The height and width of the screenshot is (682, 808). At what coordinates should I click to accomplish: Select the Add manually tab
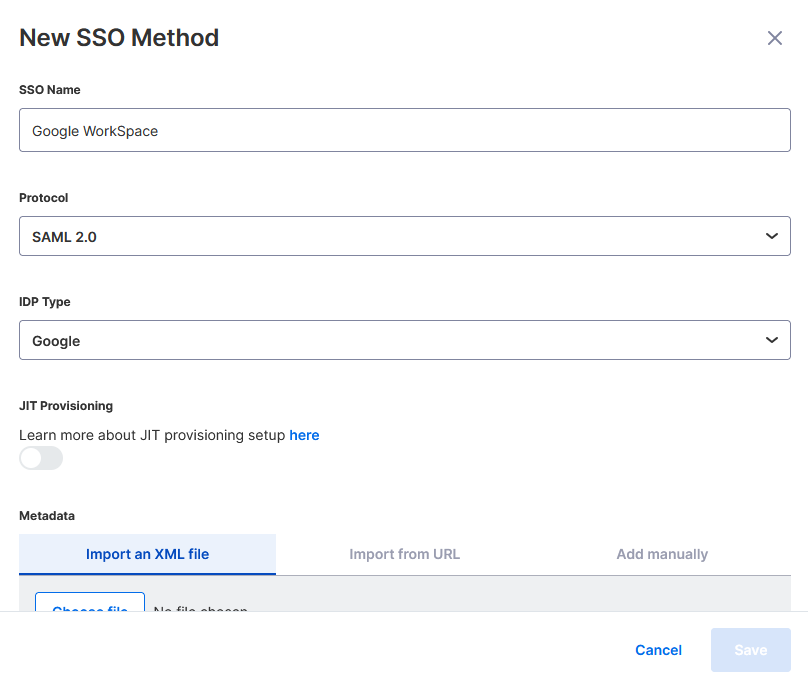click(662, 553)
